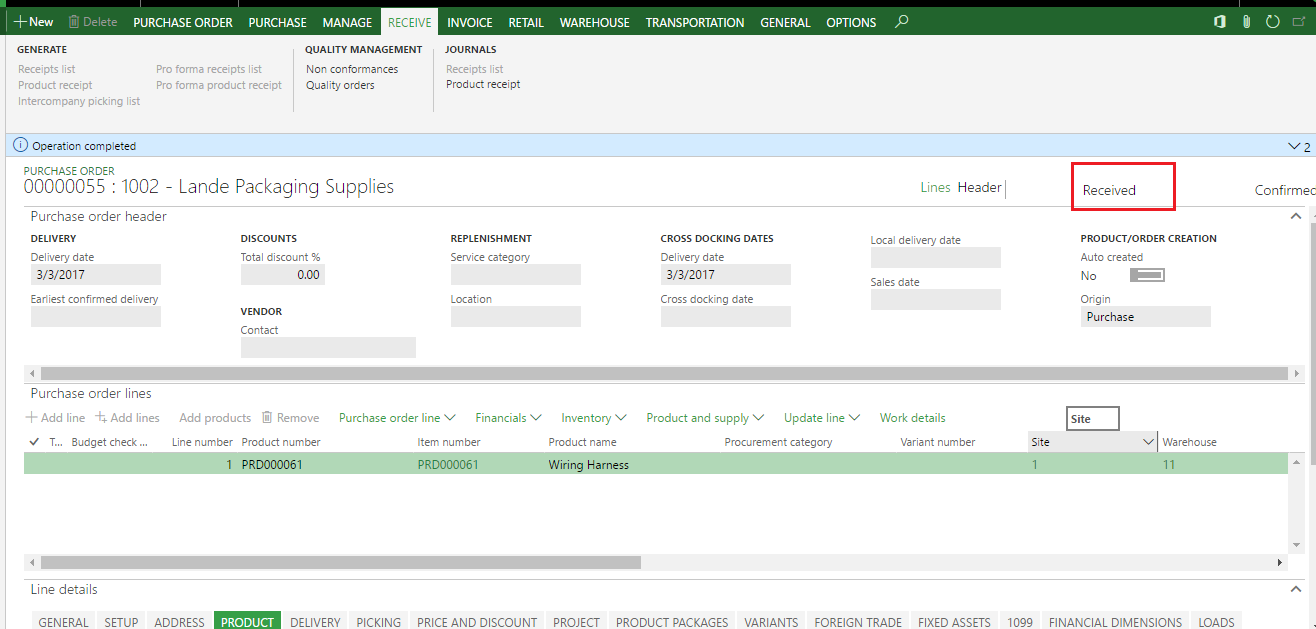The height and width of the screenshot is (629, 1316).
Task: Click the search magnifier in ribbon
Action: click(x=902, y=21)
